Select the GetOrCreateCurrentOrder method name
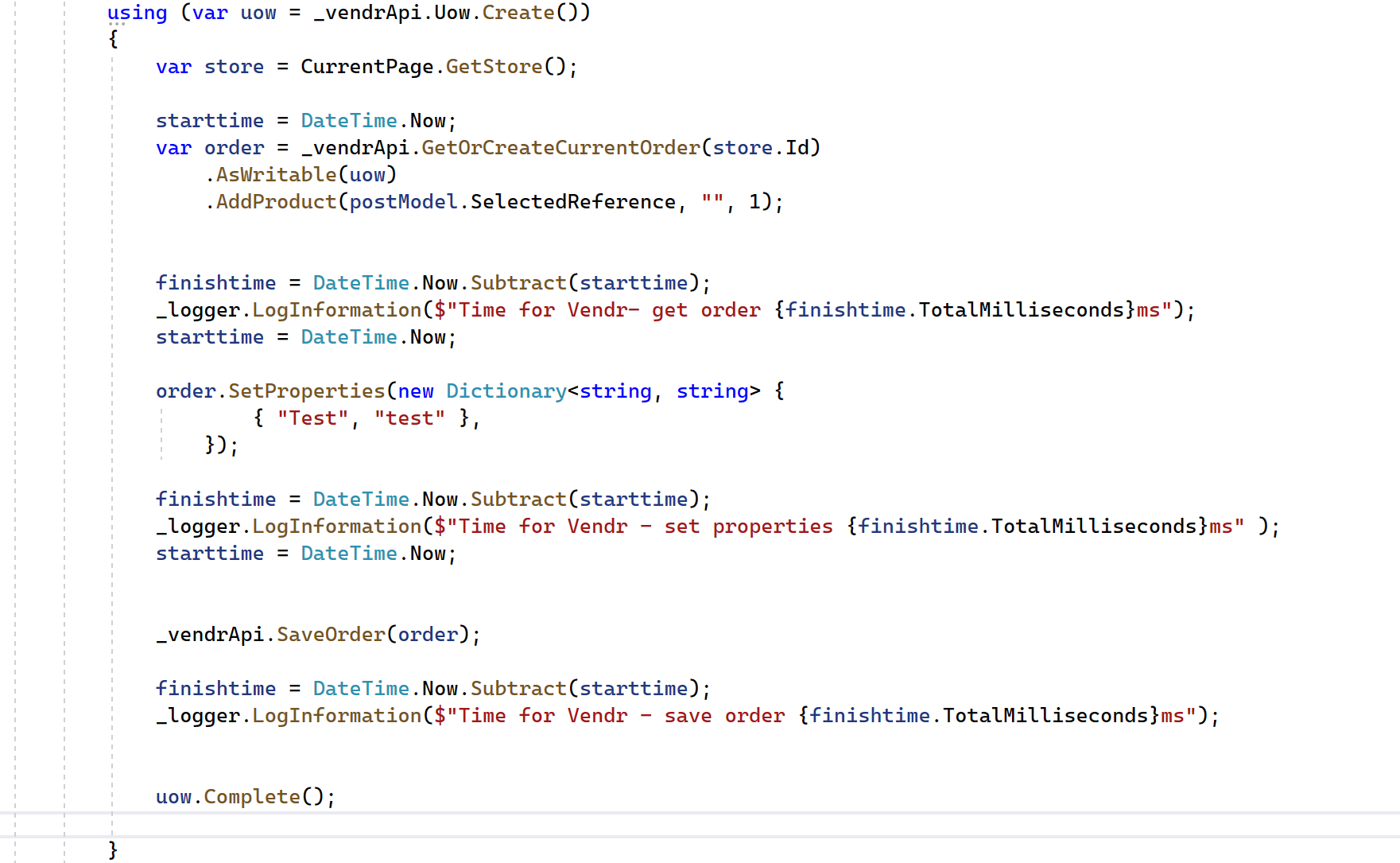This screenshot has width=1400, height=863. pyautogui.click(x=560, y=148)
